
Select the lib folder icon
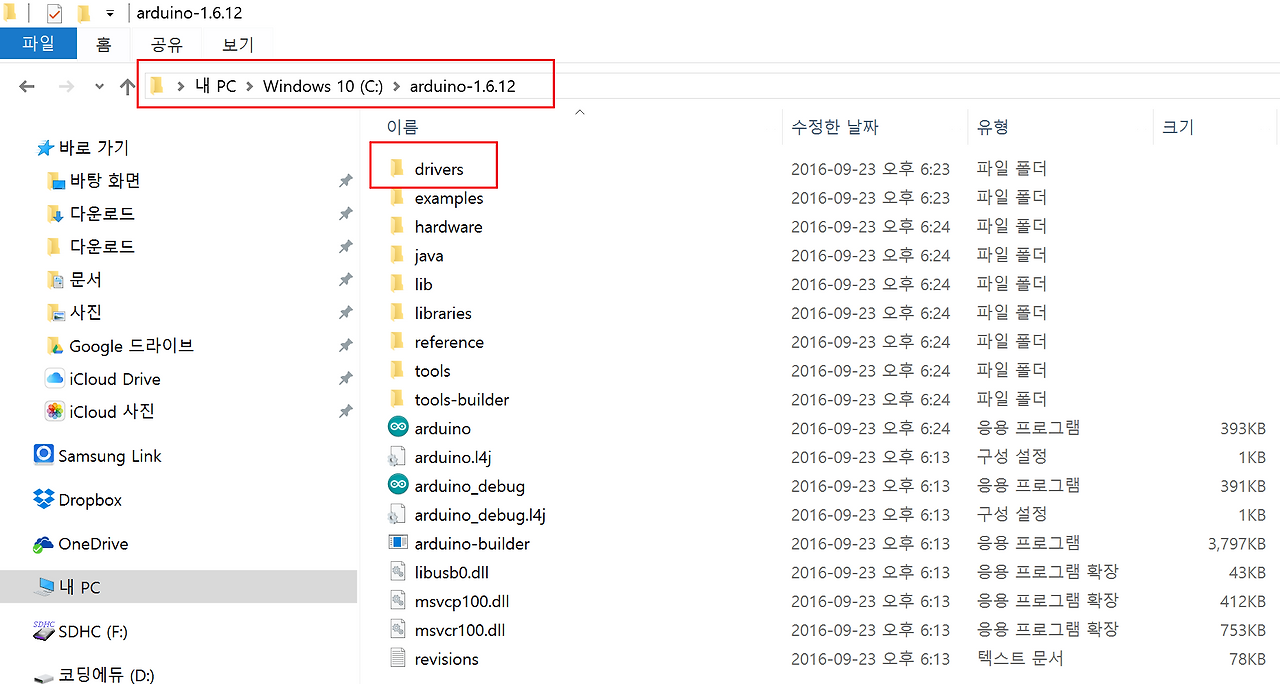397,284
